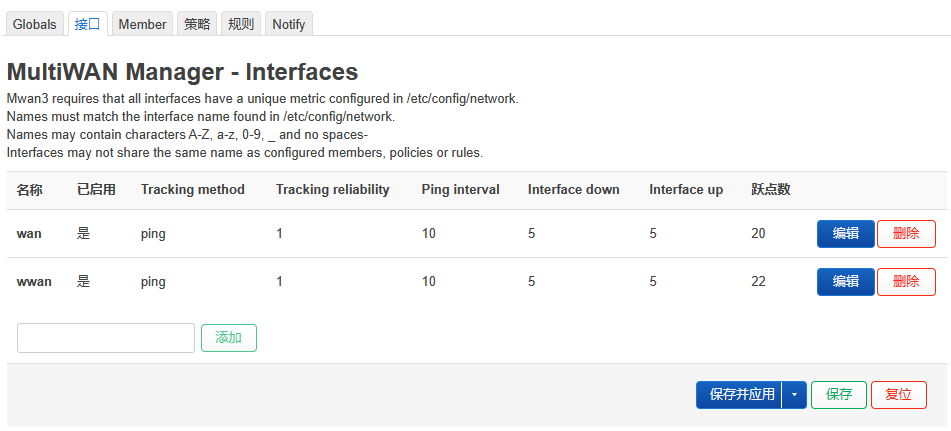
Task: Click 删除 button for wan interface
Action: click(906, 234)
